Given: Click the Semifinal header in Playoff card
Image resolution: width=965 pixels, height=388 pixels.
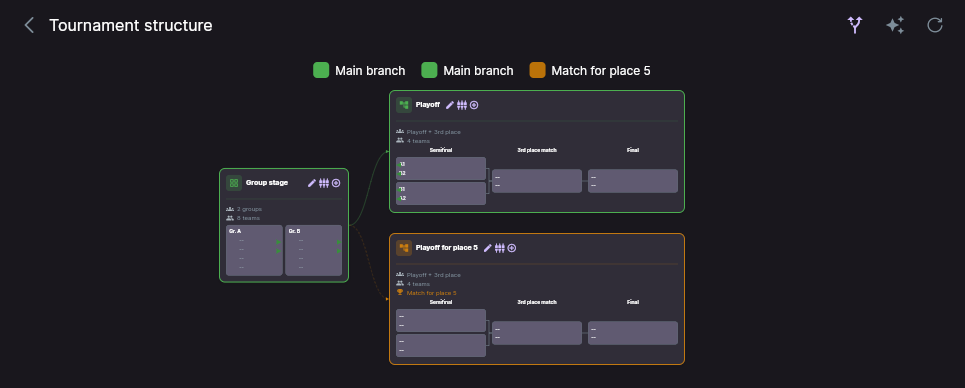Looking at the screenshot, I should [x=441, y=150].
